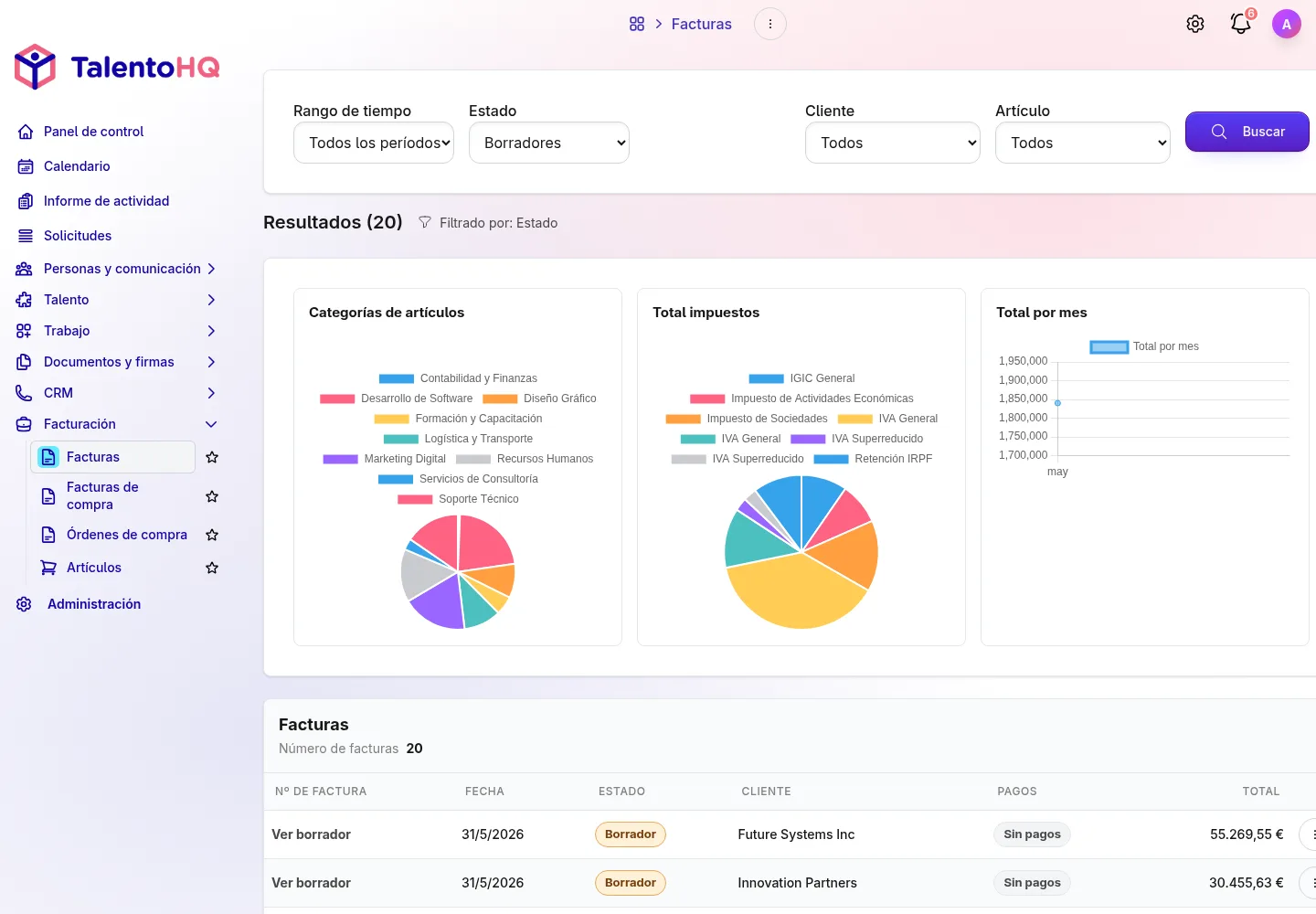This screenshot has height=914, width=1316.
Task: Open notifications bell icon
Action: pos(1241,24)
